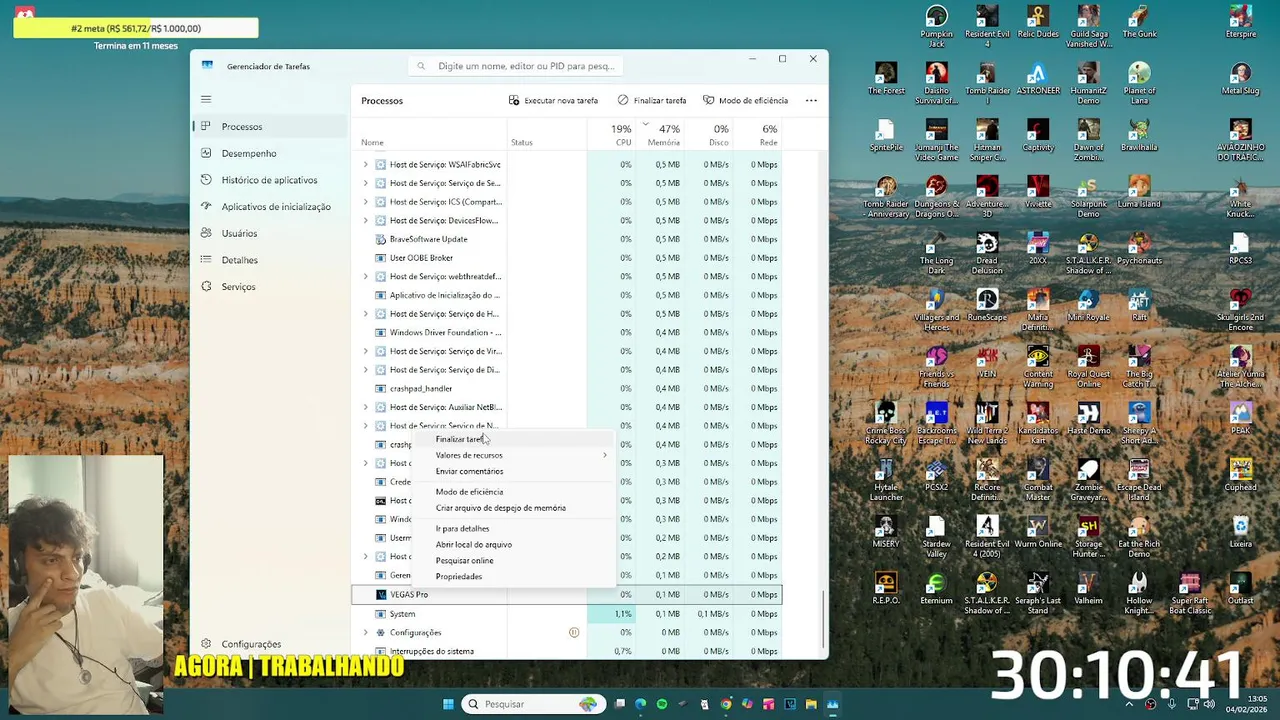Sort processes by the Memória column

tap(662, 134)
